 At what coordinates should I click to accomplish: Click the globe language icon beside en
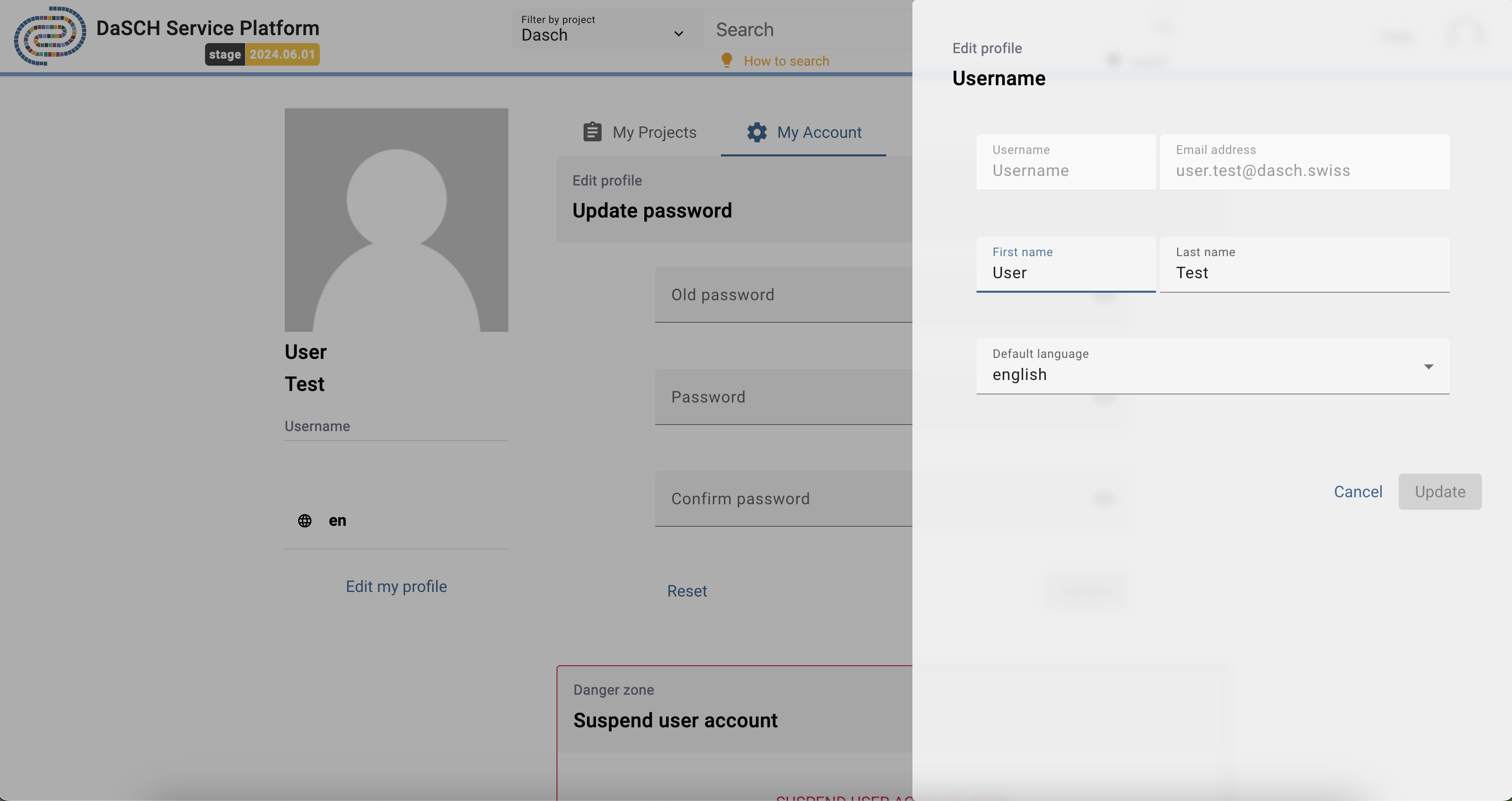click(305, 520)
